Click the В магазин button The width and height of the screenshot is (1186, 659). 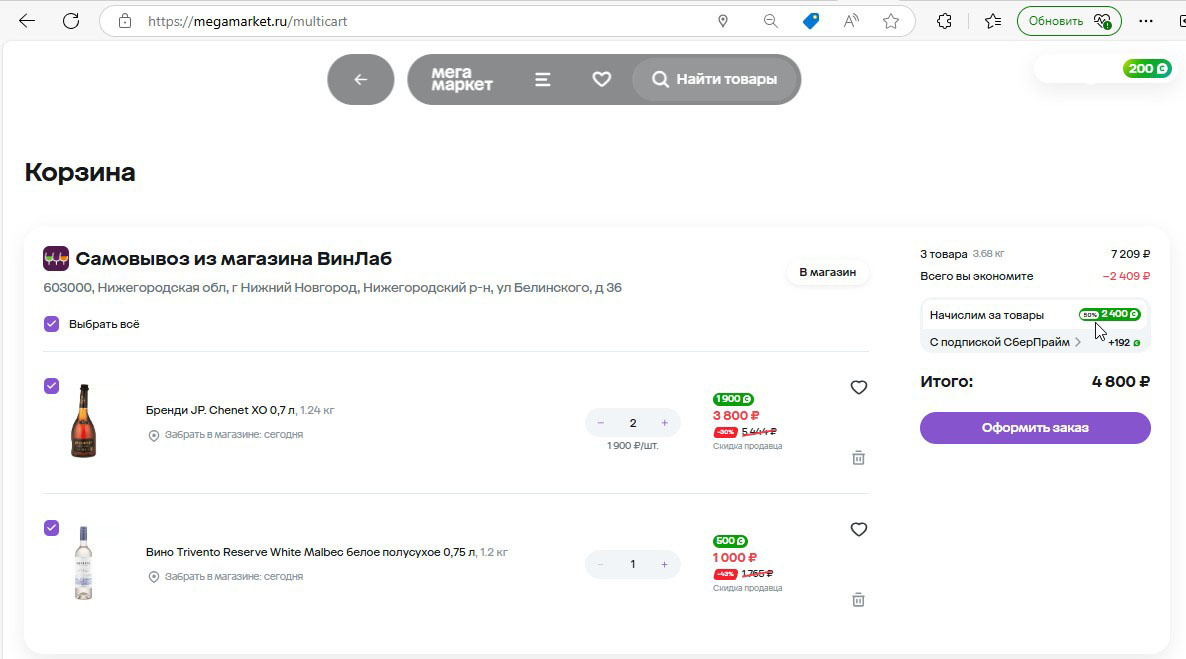click(x=827, y=272)
